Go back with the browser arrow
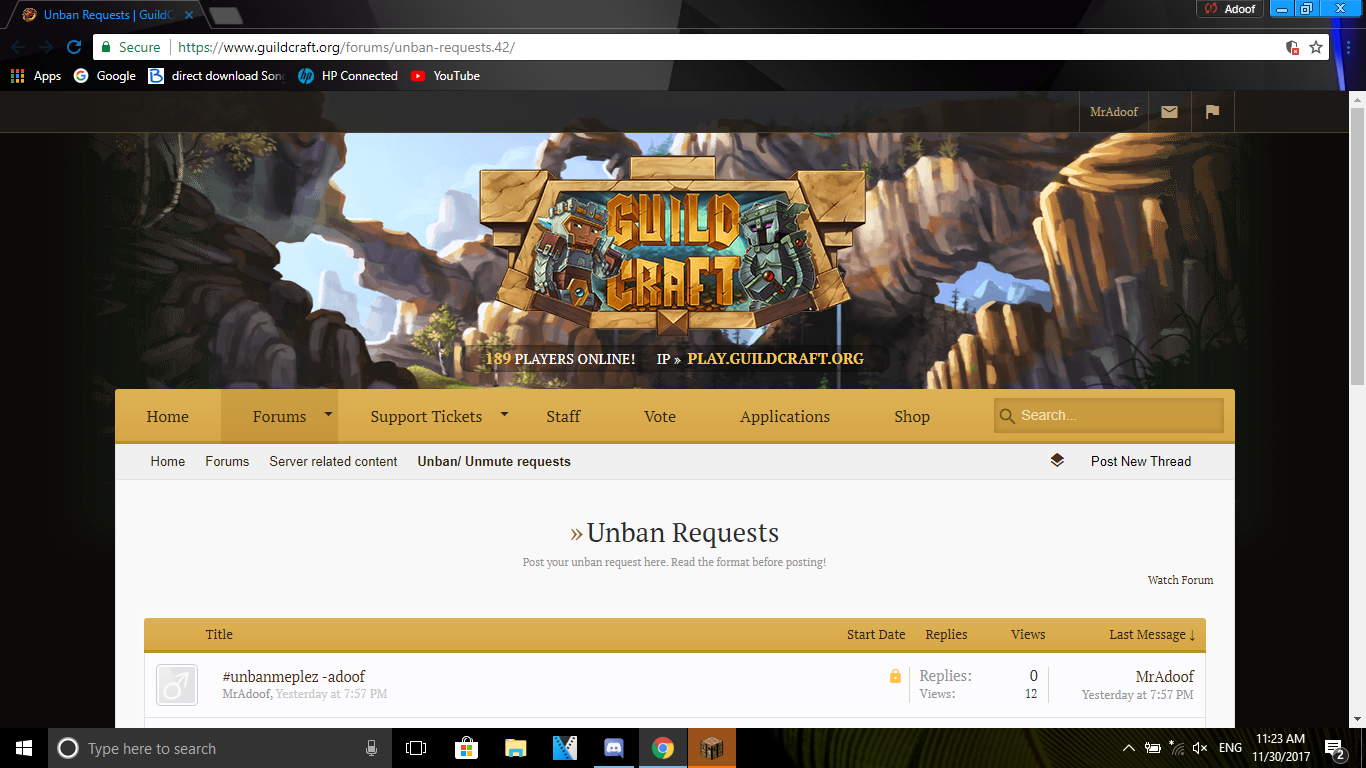The height and width of the screenshot is (768, 1366). click(x=19, y=47)
